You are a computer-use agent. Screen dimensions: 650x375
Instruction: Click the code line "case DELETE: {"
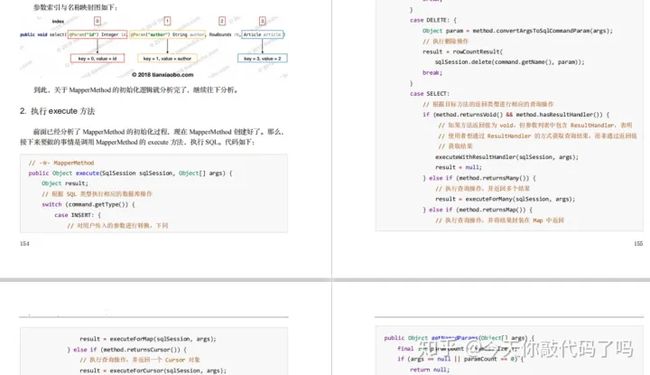[x=433, y=20]
